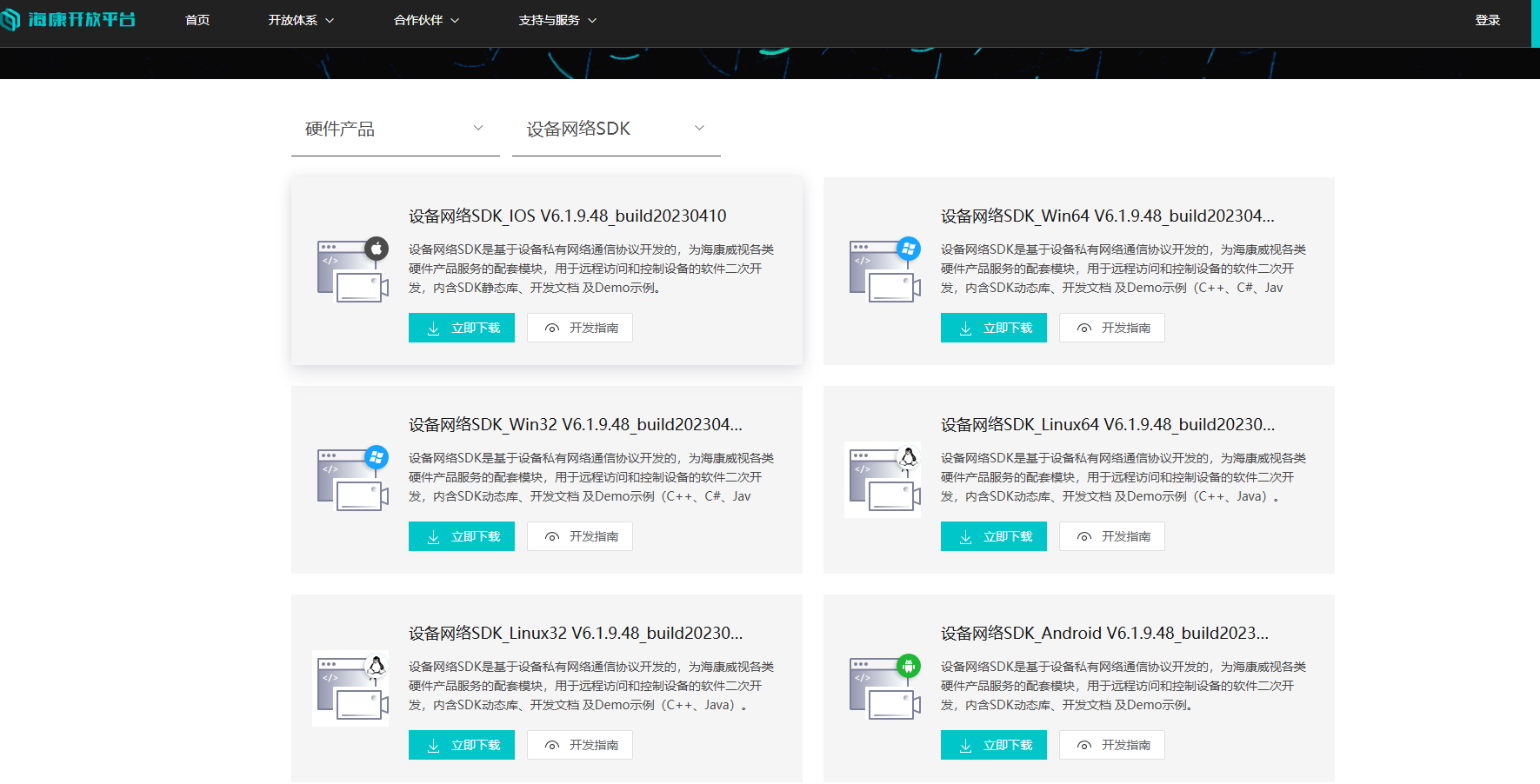The height and width of the screenshot is (784, 1540).
Task: Open the 设备网络SDK_Linux64 V6.1.9.48 title
Action: 1107,424
